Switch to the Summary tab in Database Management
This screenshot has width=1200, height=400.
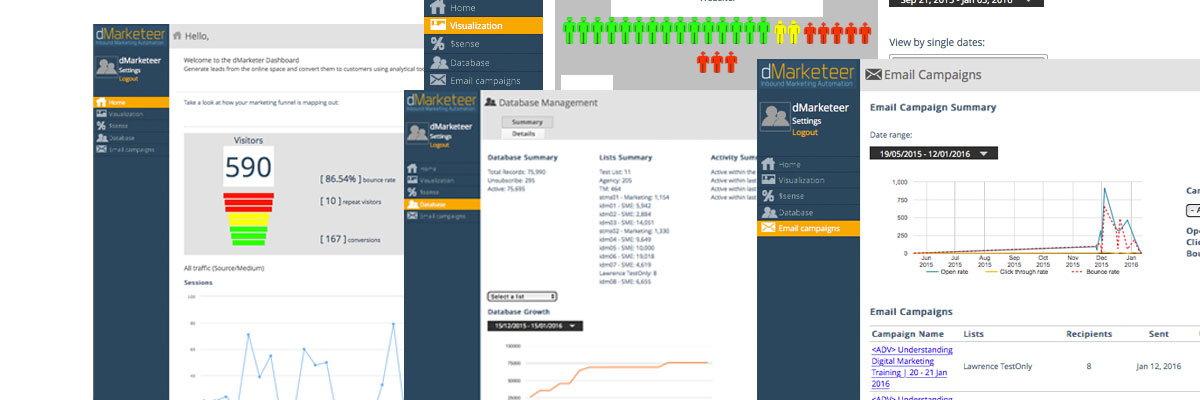tap(527, 121)
